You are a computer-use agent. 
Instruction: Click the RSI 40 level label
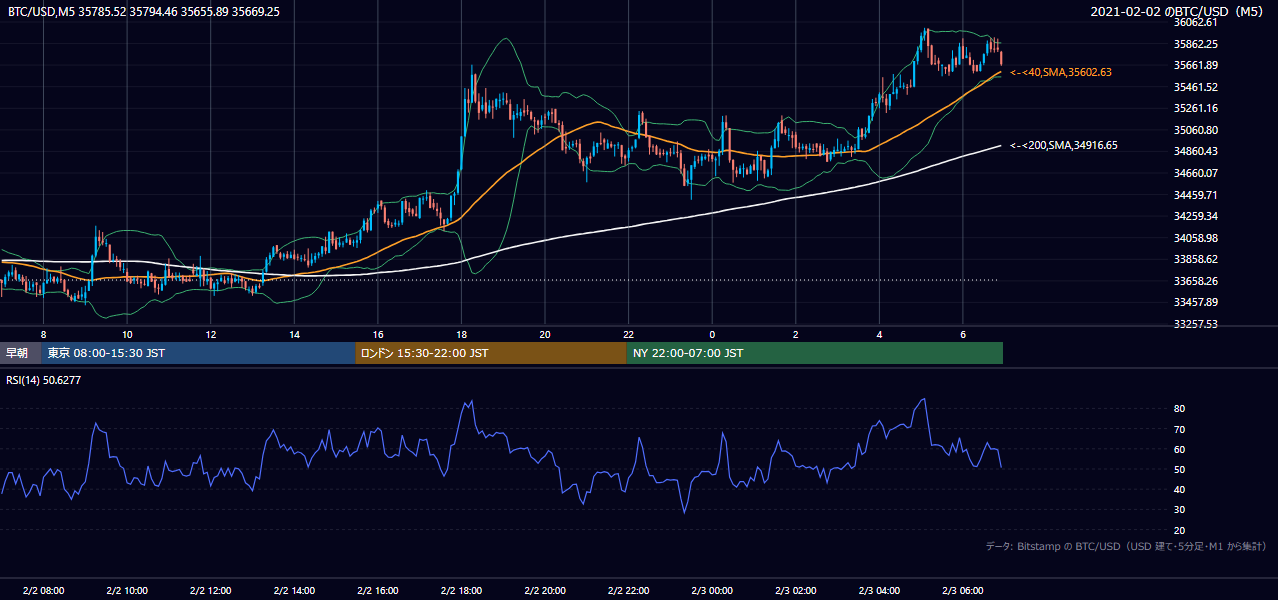(x=1180, y=489)
